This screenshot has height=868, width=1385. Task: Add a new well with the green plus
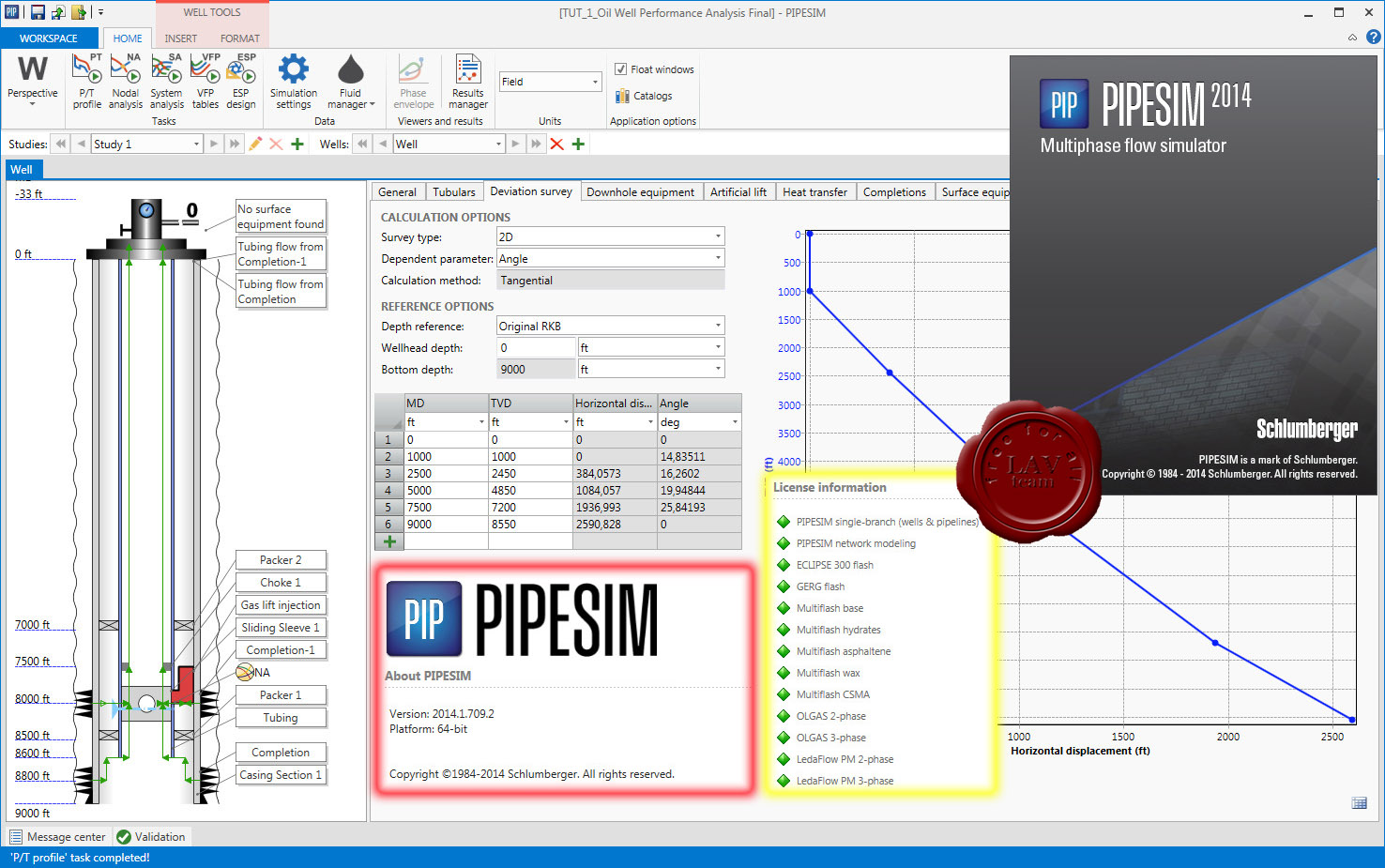point(578,144)
